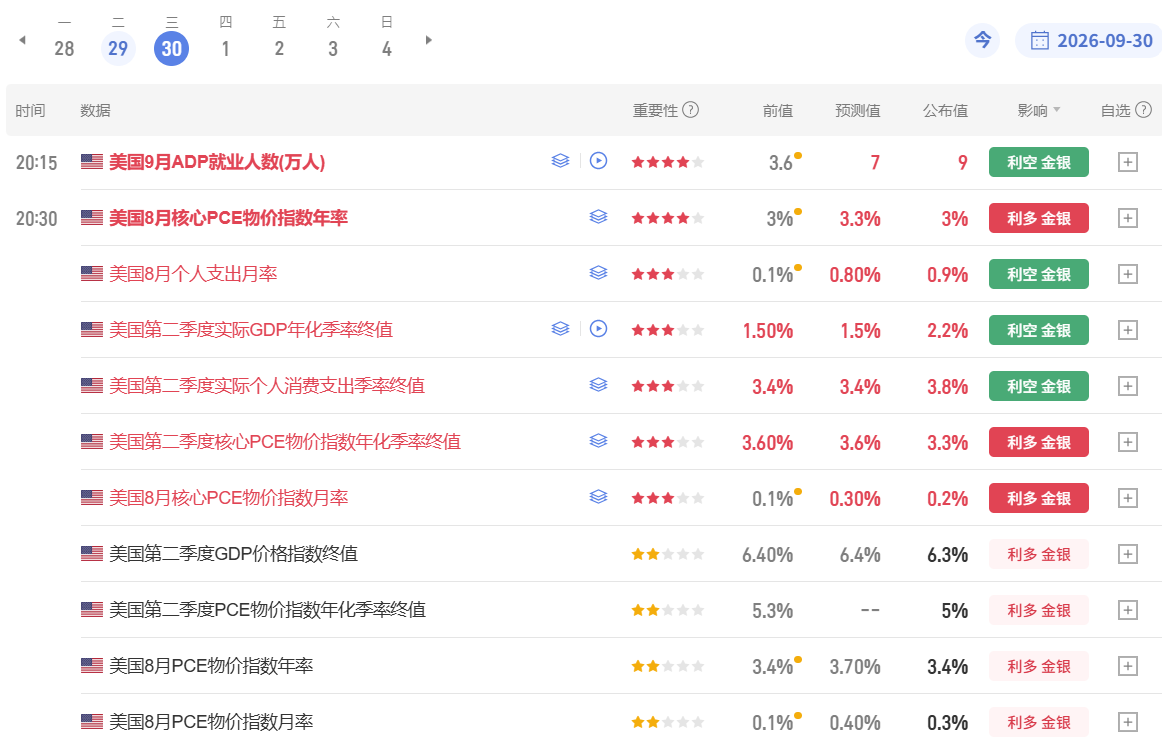Play video for 美国第二季度实际GDP年化季率终值

(598, 328)
